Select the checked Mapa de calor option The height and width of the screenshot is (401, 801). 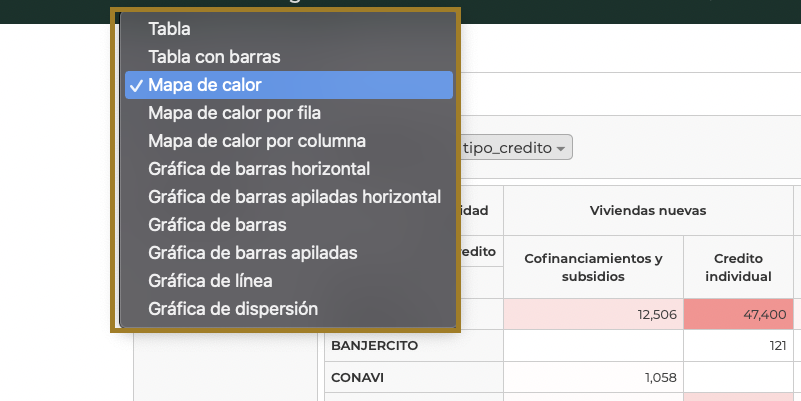click(205, 85)
